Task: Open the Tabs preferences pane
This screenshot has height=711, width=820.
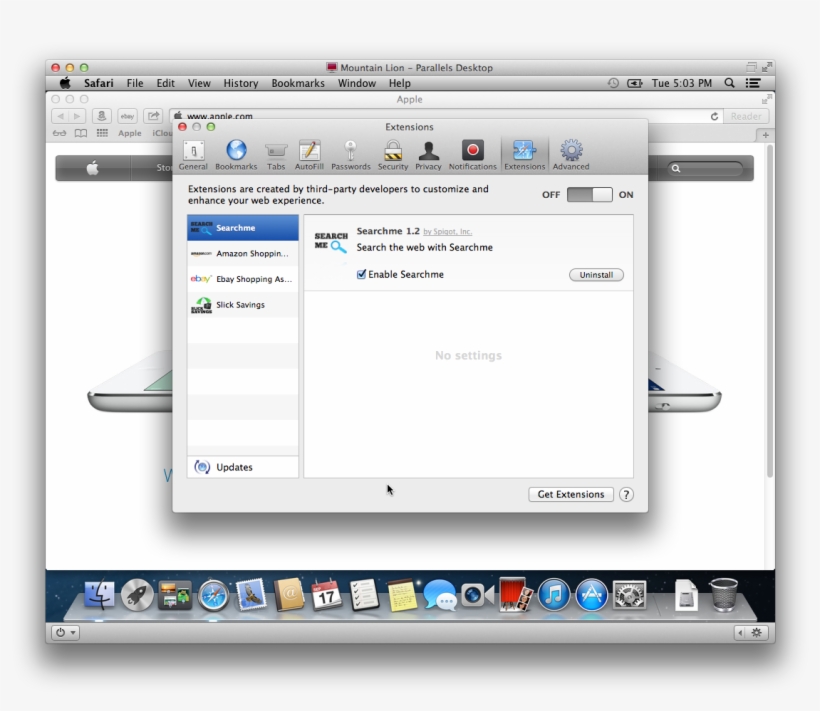Action: coord(276,153)
